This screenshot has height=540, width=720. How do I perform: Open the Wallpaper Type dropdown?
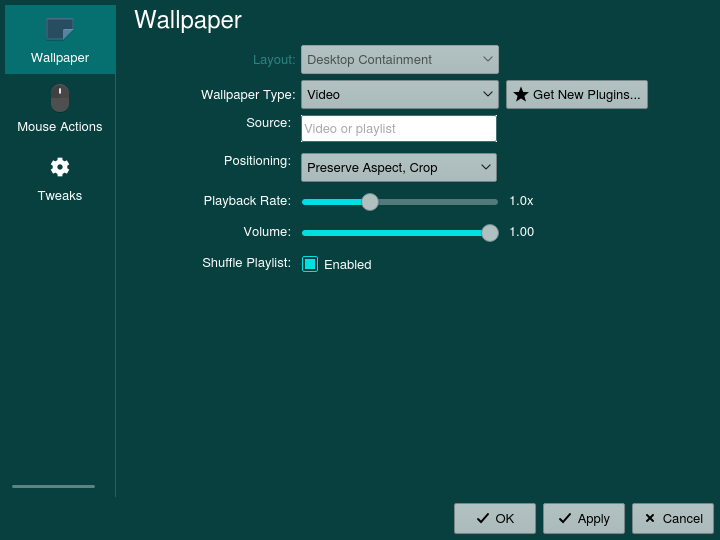coord(399,95)
